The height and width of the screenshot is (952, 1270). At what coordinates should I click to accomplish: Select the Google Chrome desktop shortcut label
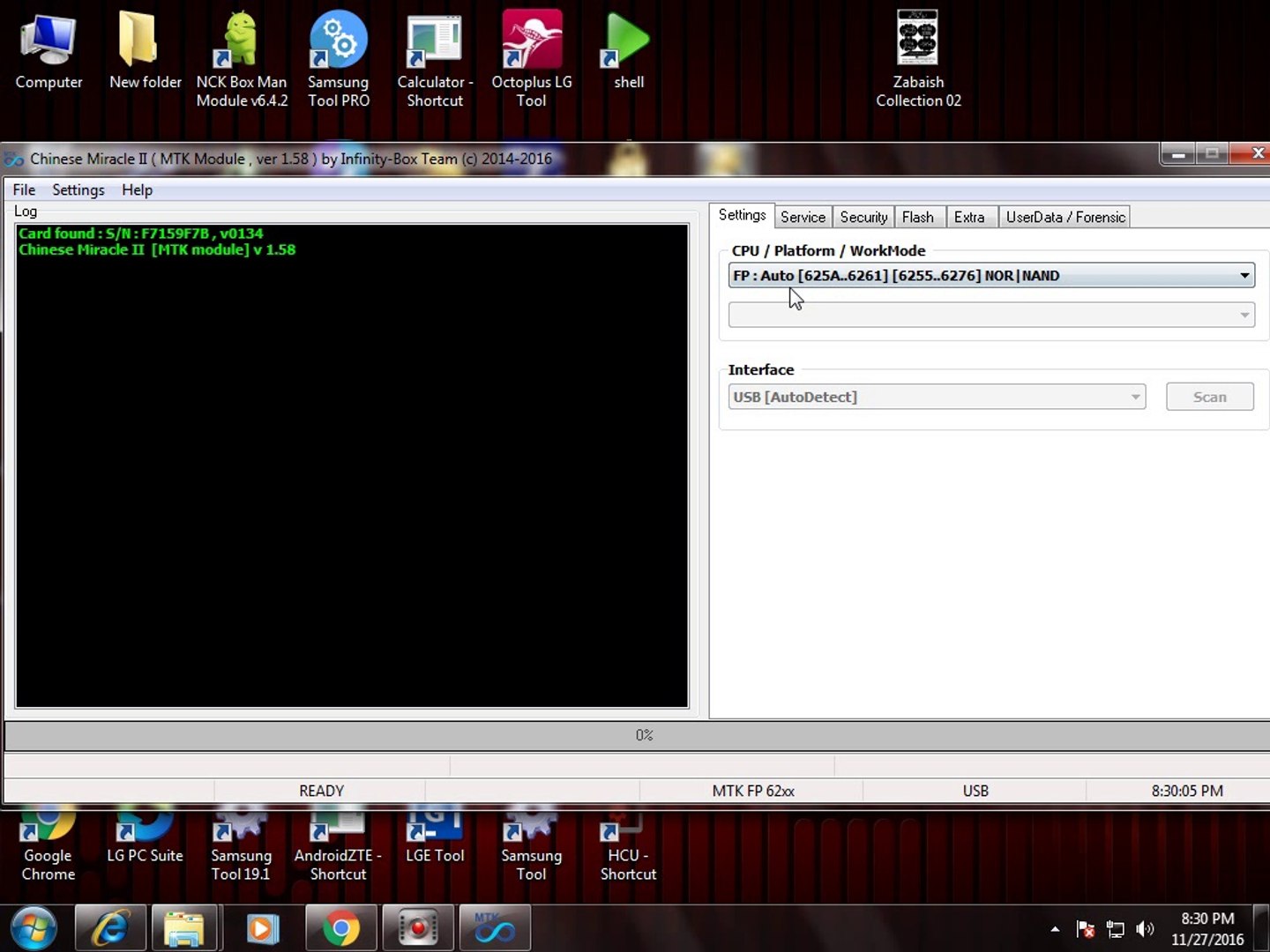[49, 865]
